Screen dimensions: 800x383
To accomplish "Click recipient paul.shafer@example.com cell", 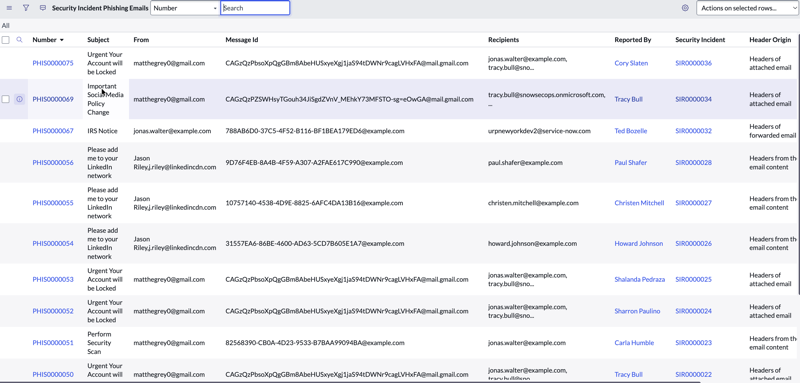I will 525,163.
